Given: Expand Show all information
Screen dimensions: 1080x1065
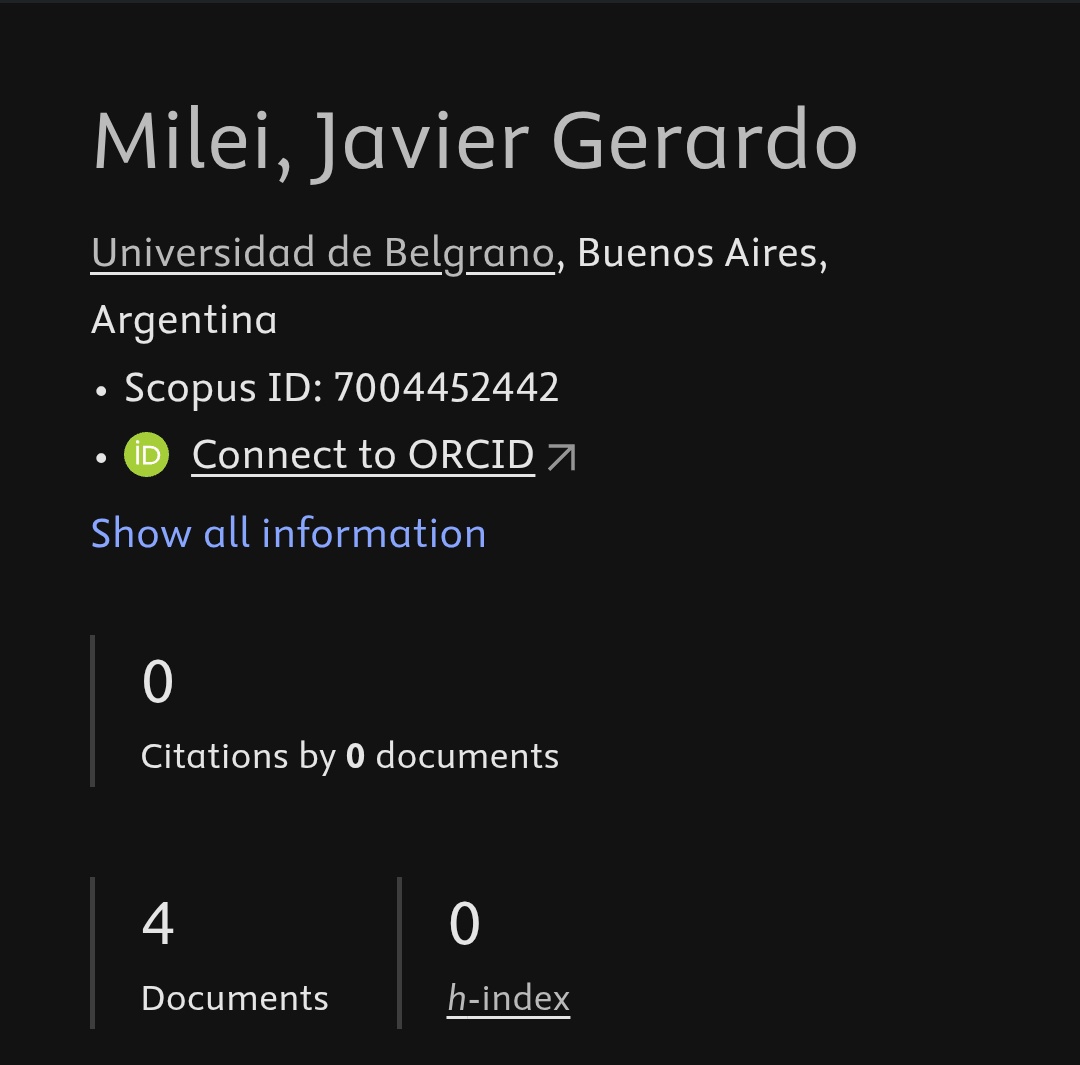Looking at the screenshot, I should [x=289, y=534].
